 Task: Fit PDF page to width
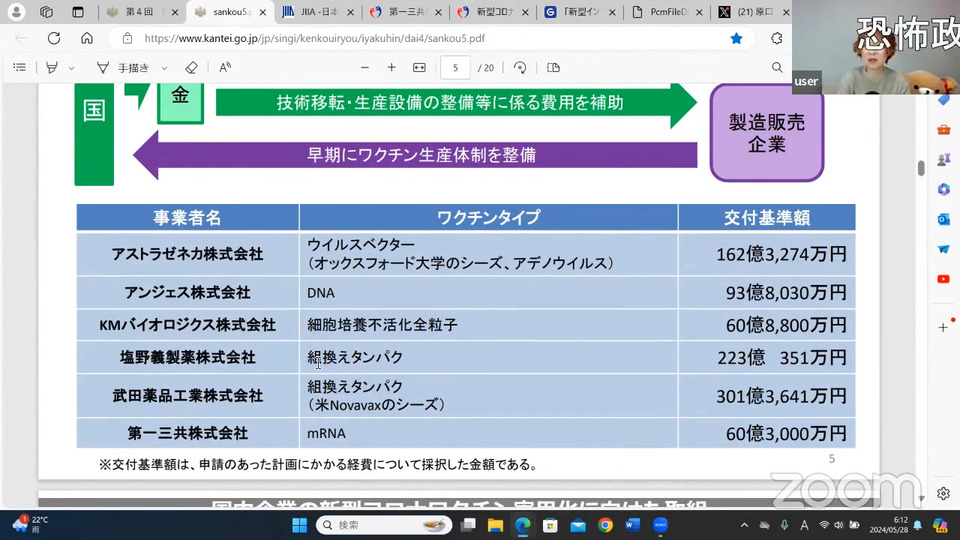click(419, 67)
